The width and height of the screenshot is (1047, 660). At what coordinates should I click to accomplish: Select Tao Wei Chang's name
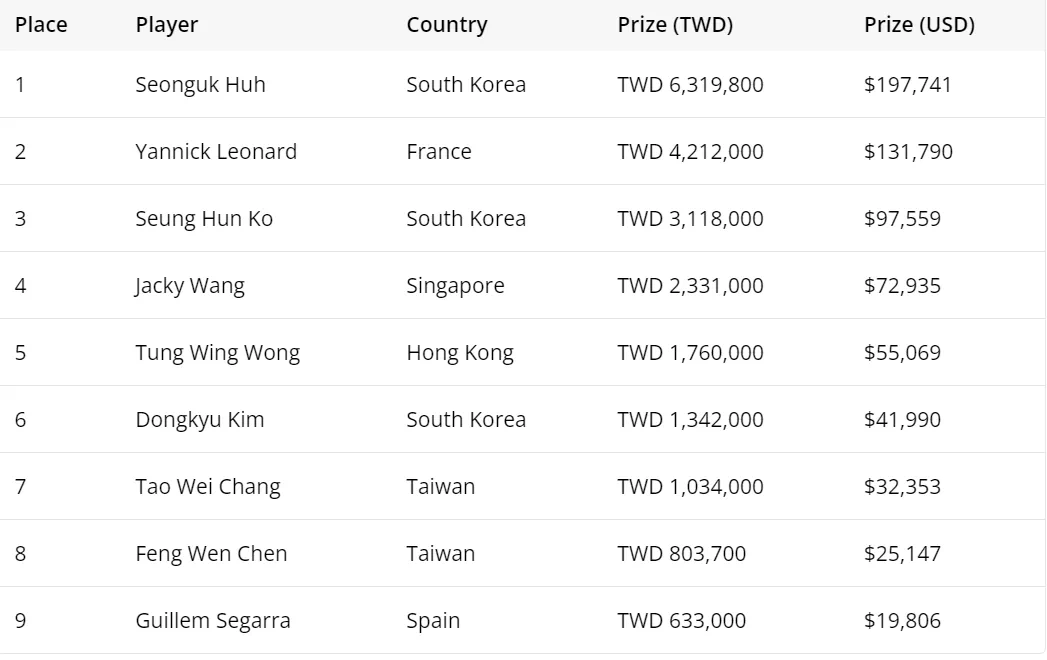(x=208, y=487)
